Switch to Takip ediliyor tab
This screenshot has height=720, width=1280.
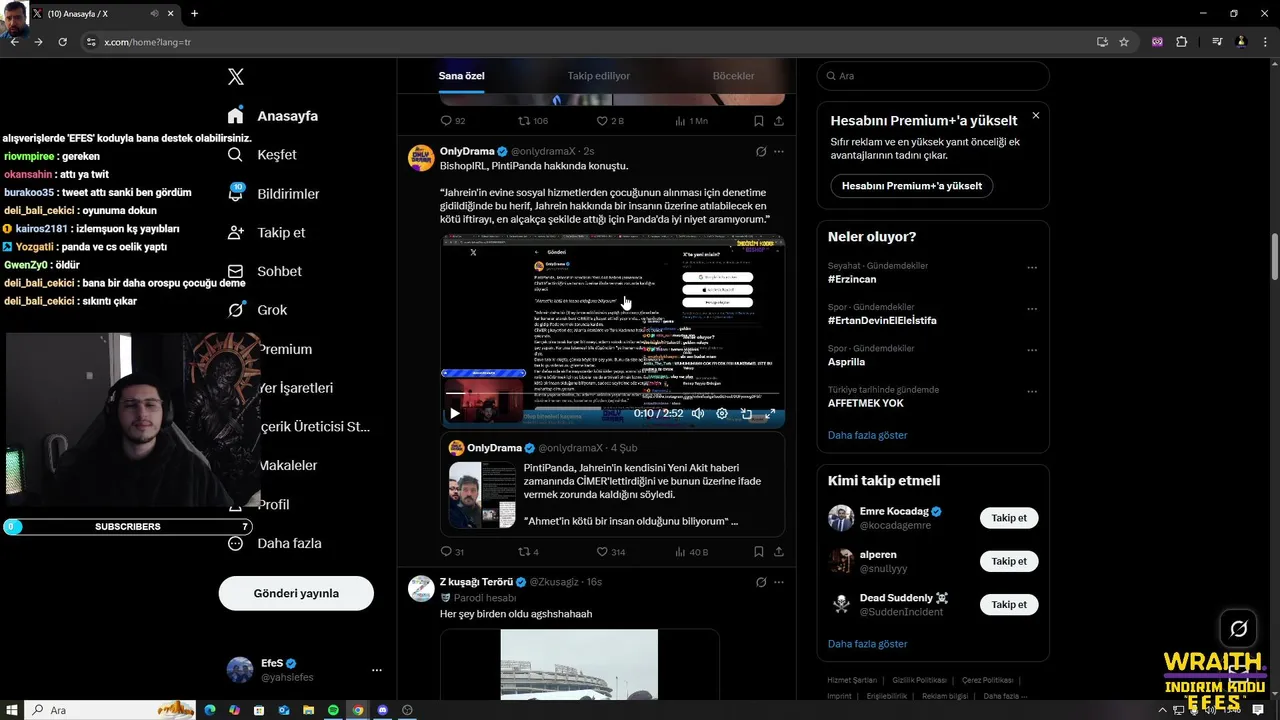(599, 76)
